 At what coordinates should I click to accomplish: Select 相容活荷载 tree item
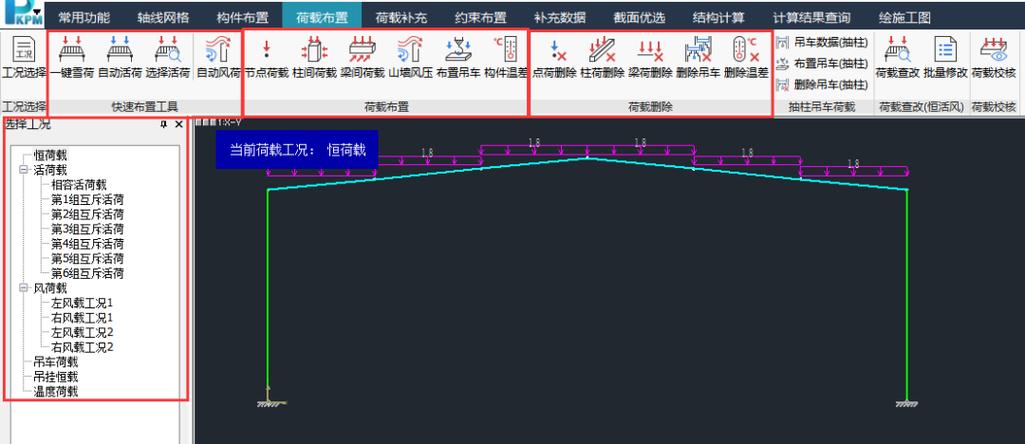(x=78, y=185)
